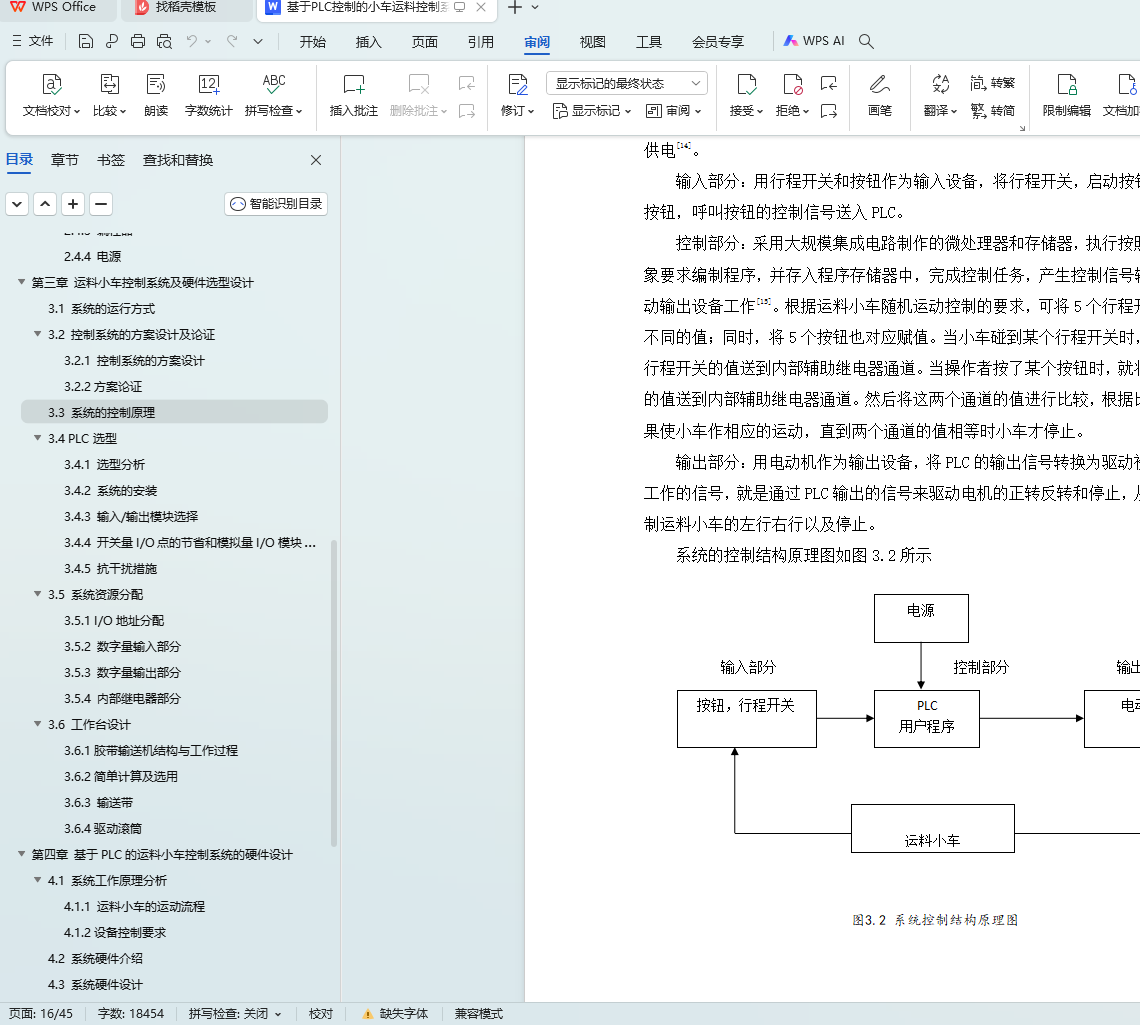Start 朗读 read aloud
Viewport: 1140px width, 1025px height.
pos(156,95)
